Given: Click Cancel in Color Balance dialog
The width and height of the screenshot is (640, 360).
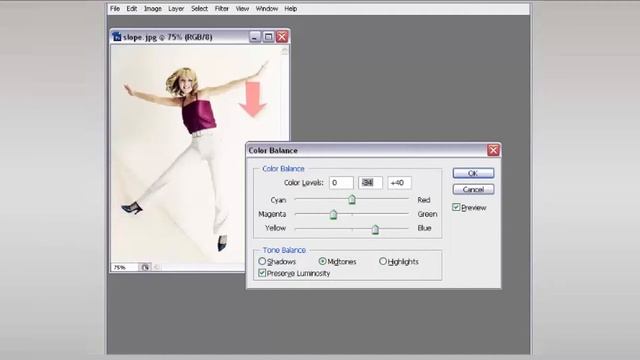Looking at the screenshot, I should [x=473, y=189].
